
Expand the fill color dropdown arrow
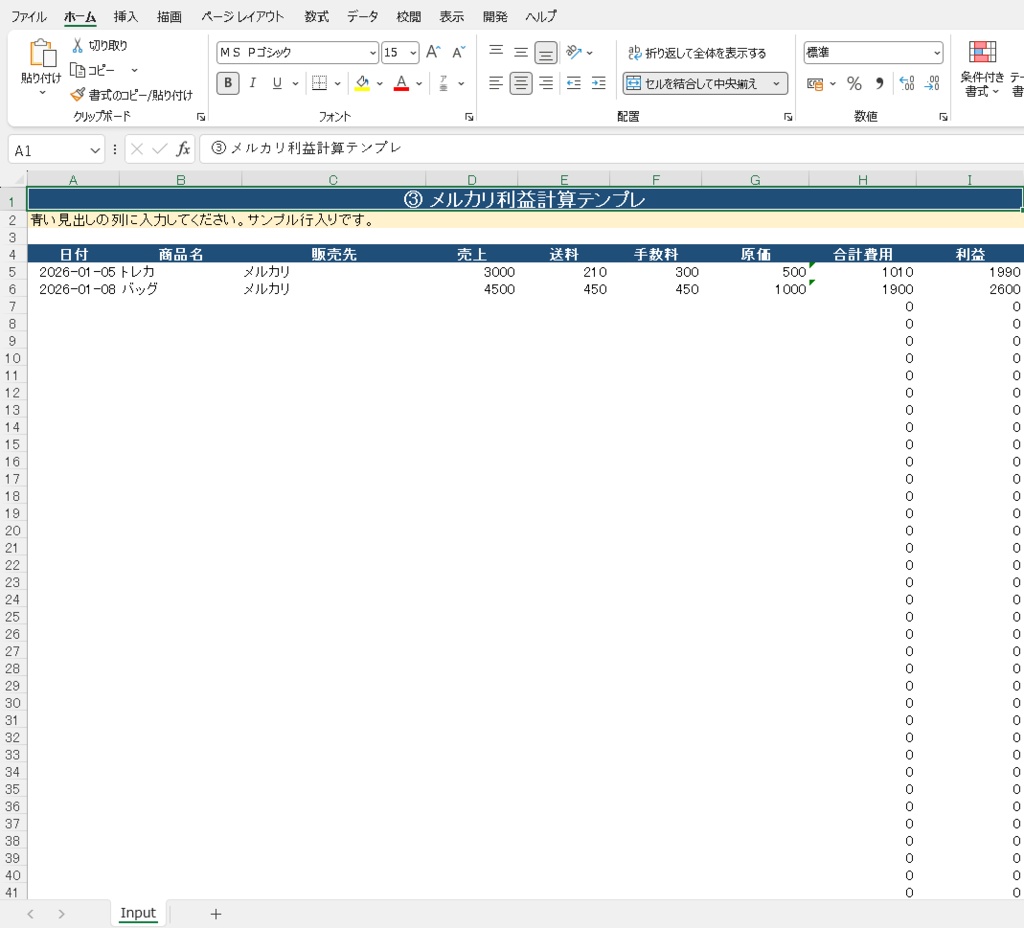click(x=379, y=83)
